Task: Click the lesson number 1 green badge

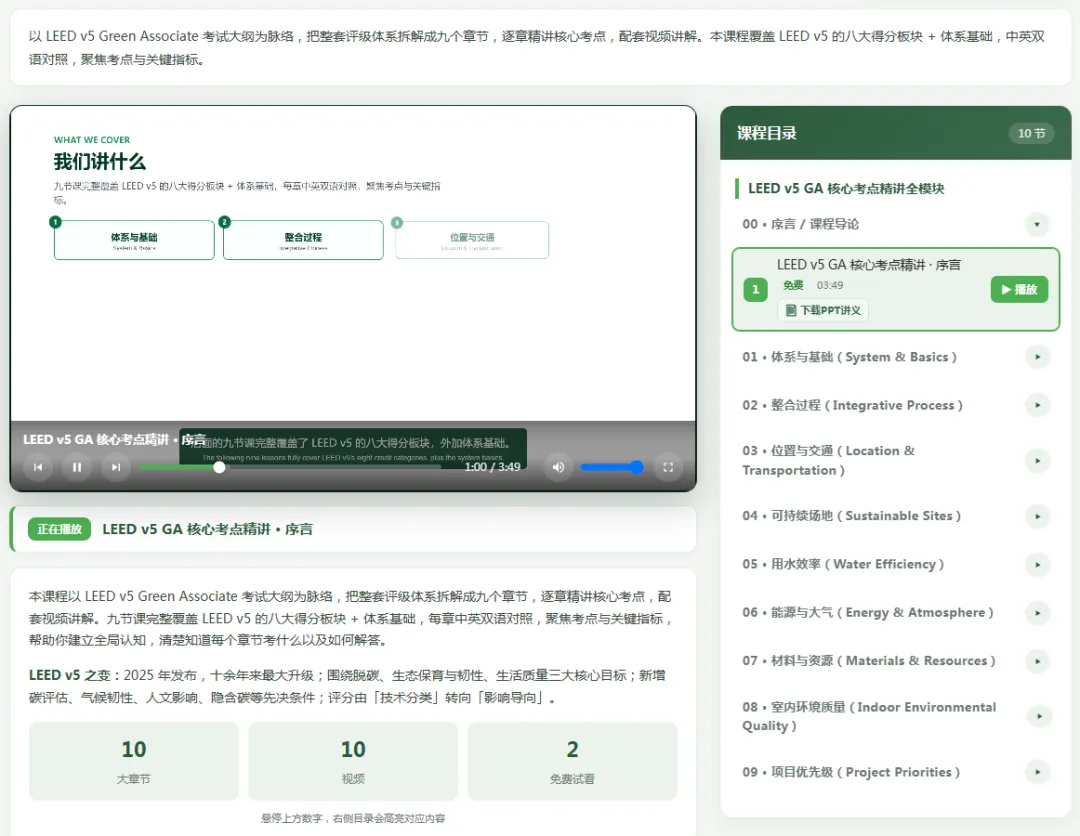Action: [x=756, y=289]
